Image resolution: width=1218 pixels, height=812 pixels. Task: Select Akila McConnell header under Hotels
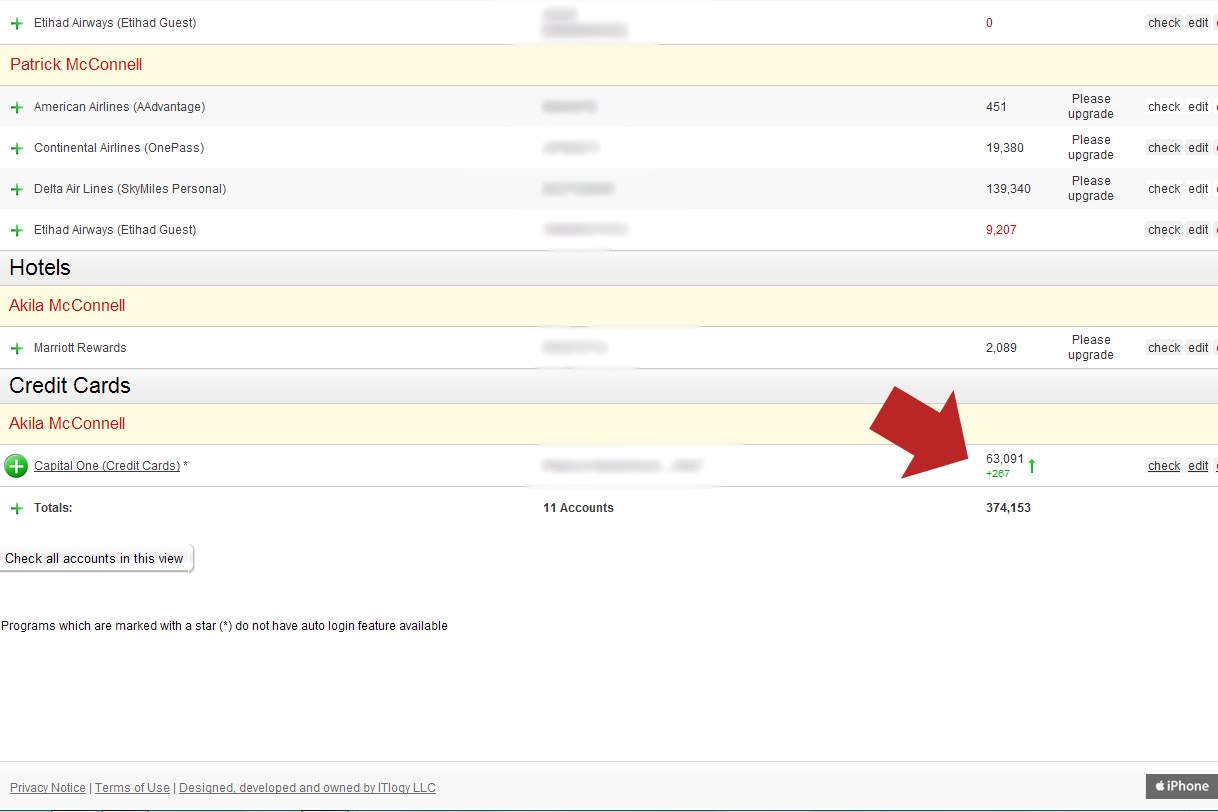67,306
